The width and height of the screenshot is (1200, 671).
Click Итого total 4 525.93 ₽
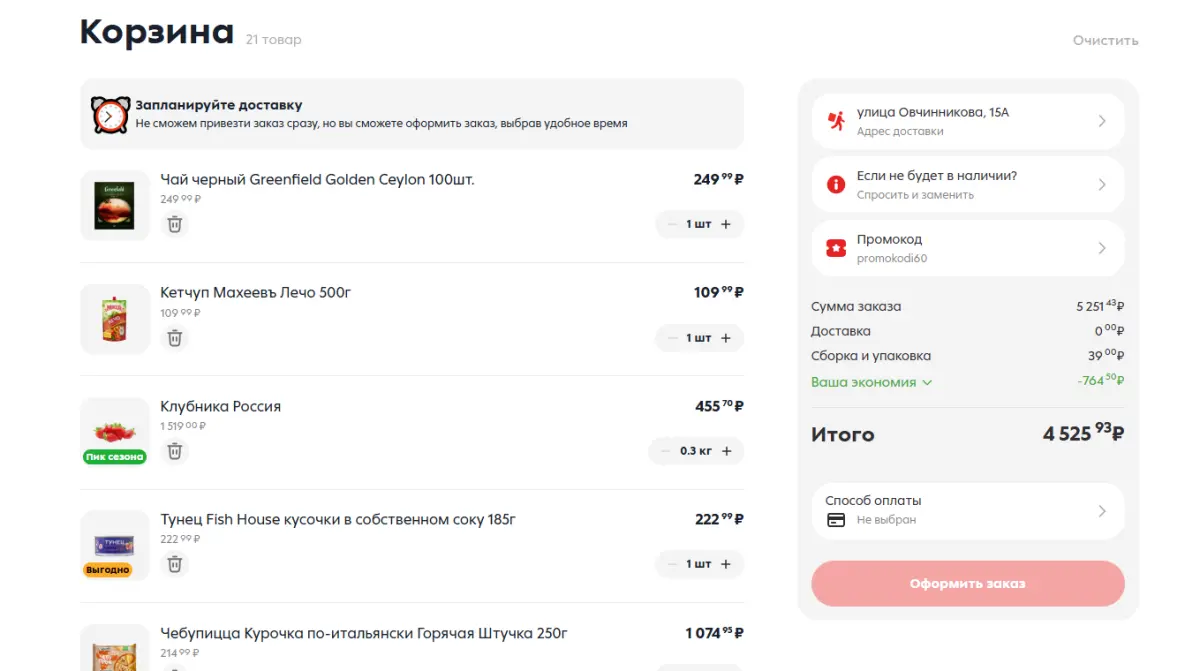[1084, 434]
